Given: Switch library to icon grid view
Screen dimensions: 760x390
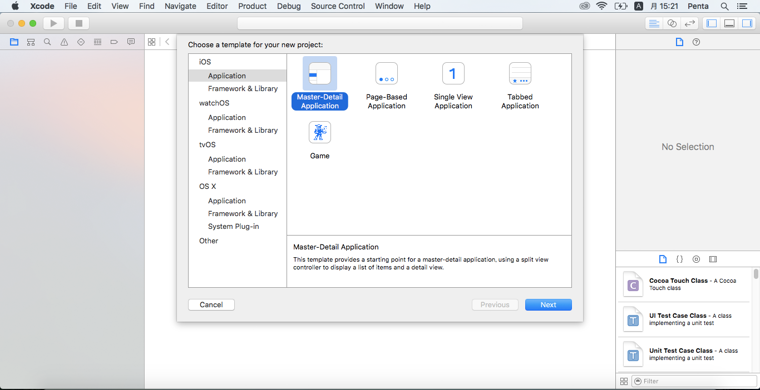Looking at the screenshot, I should [x=624, y=381].
